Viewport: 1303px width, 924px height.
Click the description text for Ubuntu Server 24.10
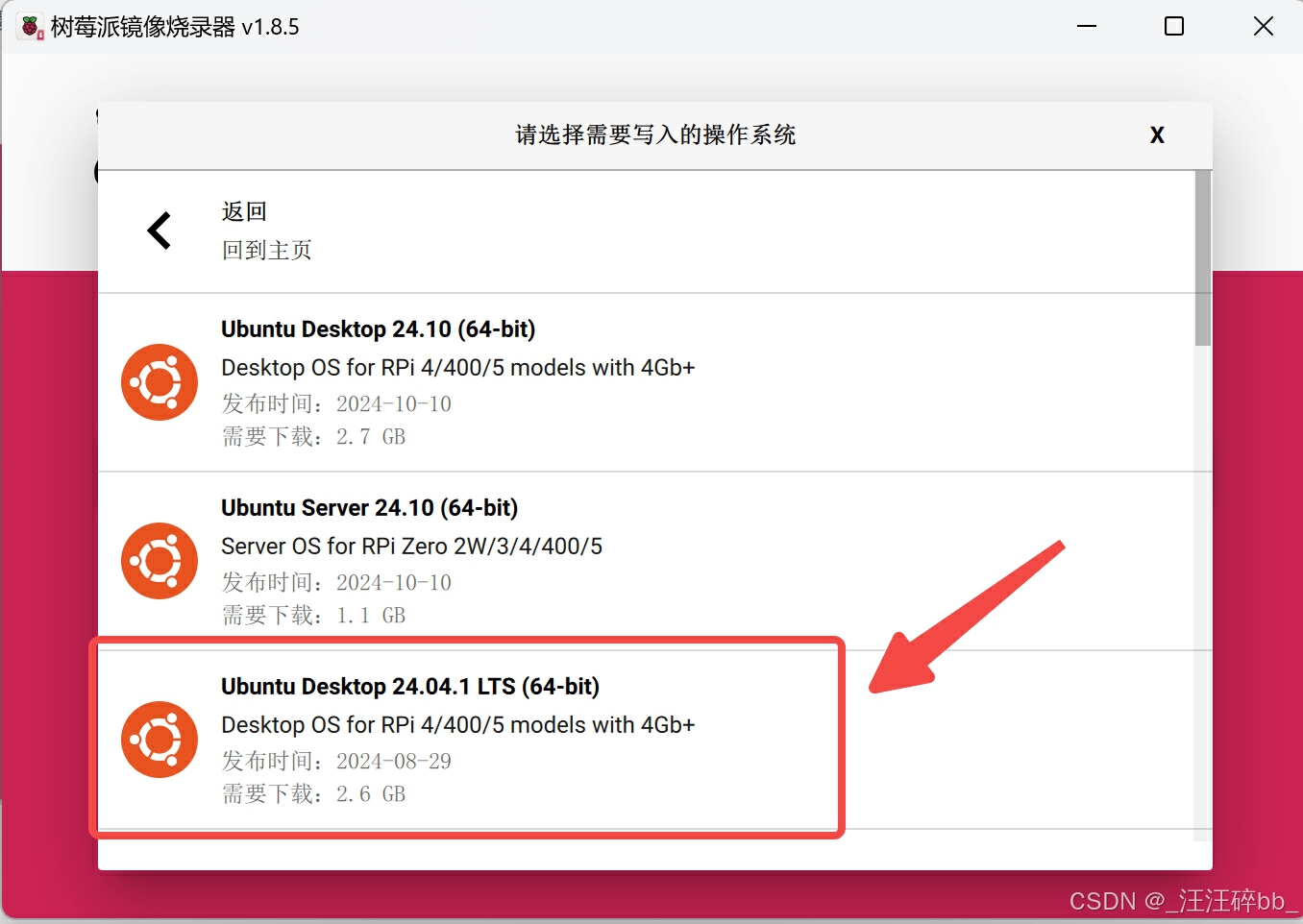411,546
